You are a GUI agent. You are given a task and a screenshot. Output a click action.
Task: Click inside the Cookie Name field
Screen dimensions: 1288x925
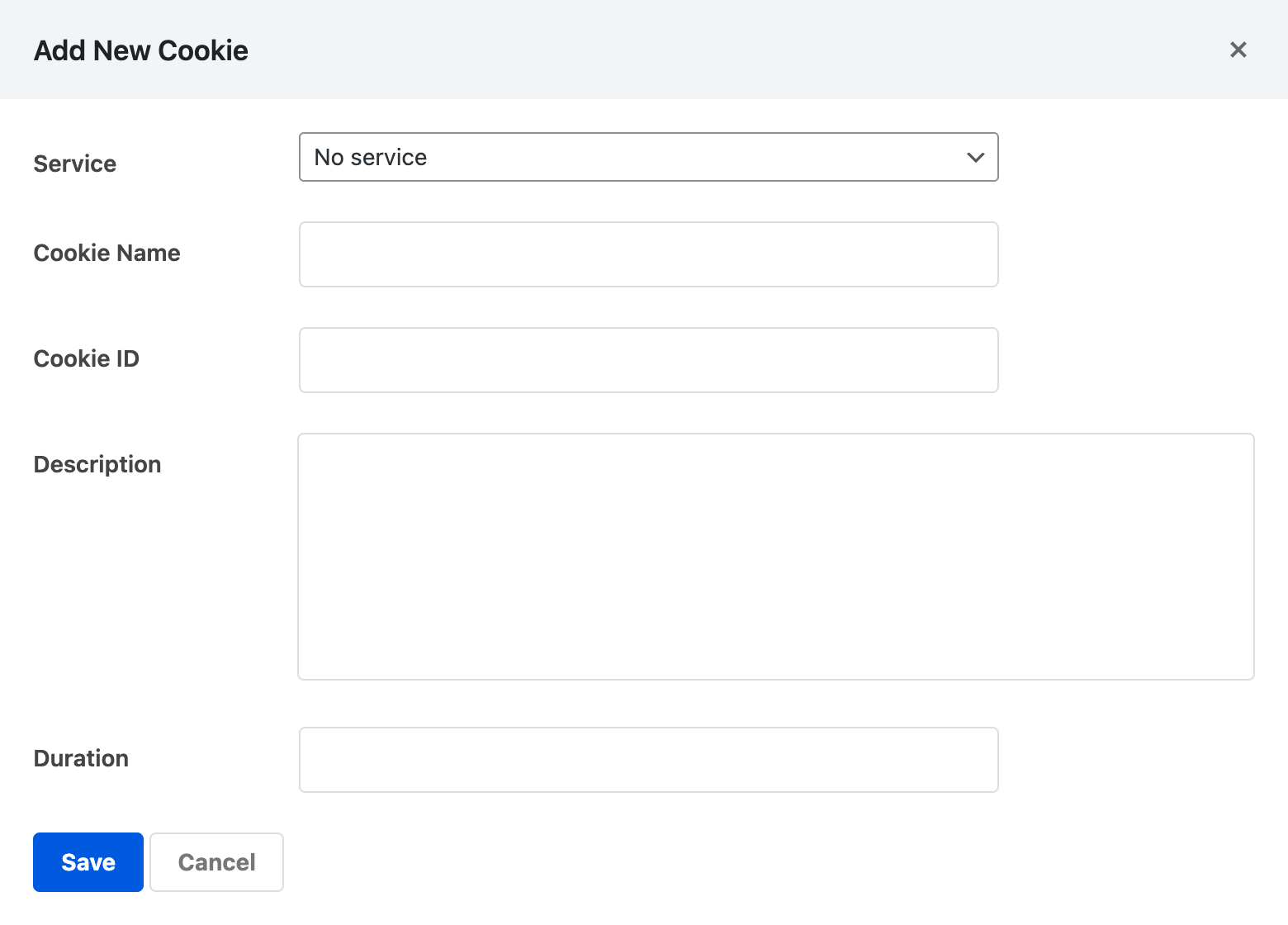coord(649,254)
